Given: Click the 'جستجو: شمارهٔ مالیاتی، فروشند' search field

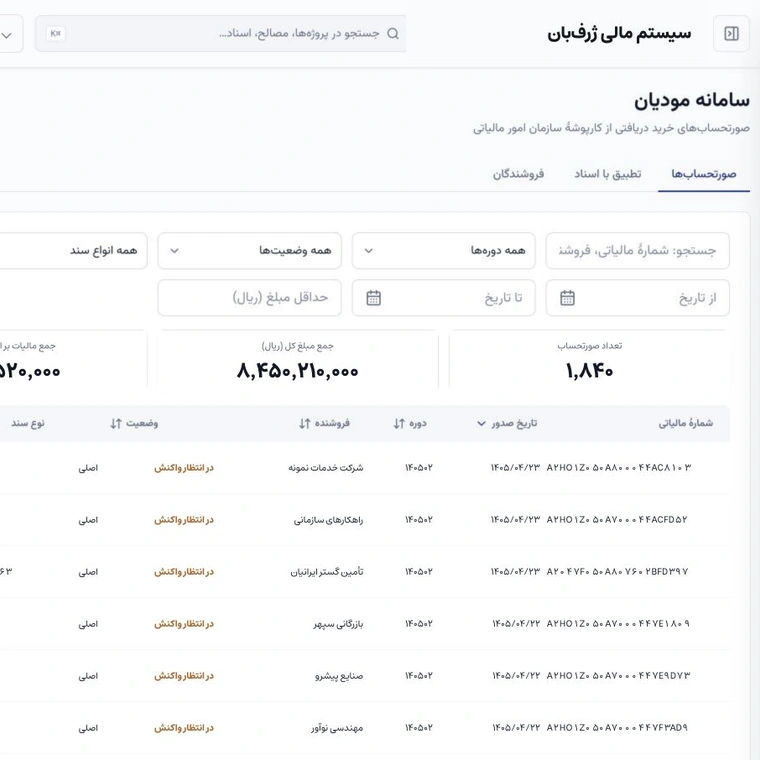Looking at the screenshot, I should click(x=637, y=251).
